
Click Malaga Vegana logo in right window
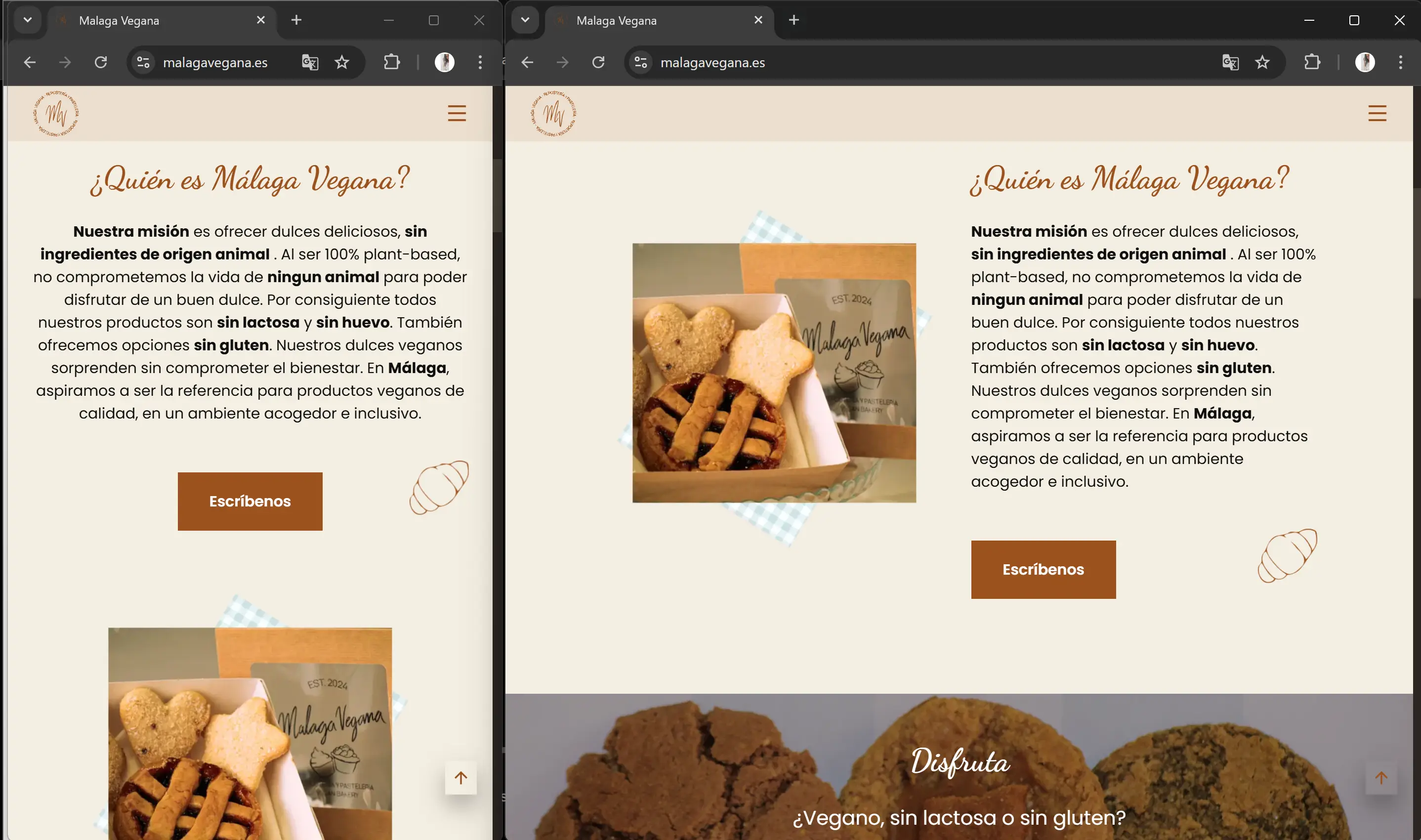click(x=553, y=113)
